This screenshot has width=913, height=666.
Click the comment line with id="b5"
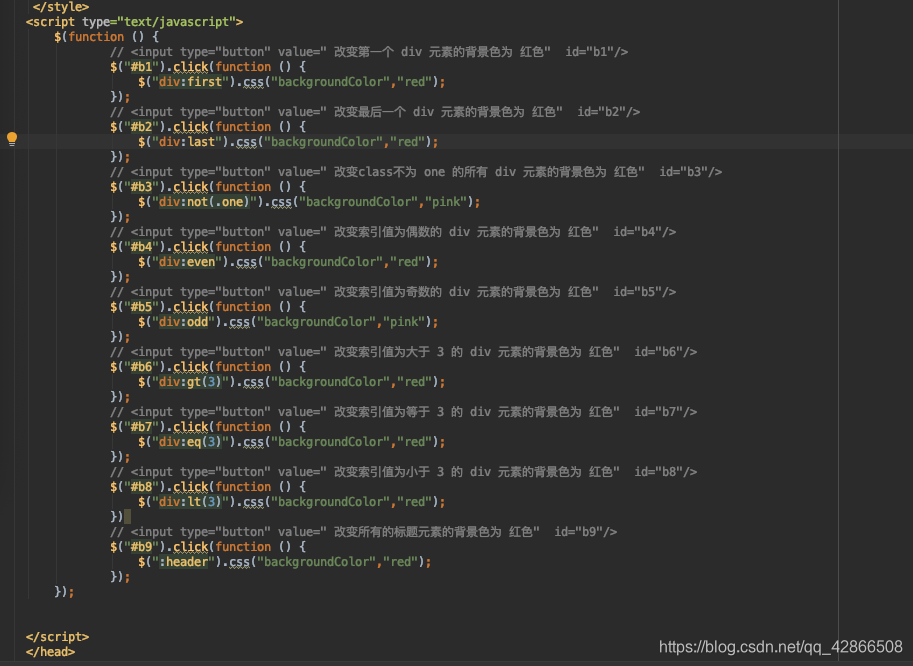coord(393,292)
